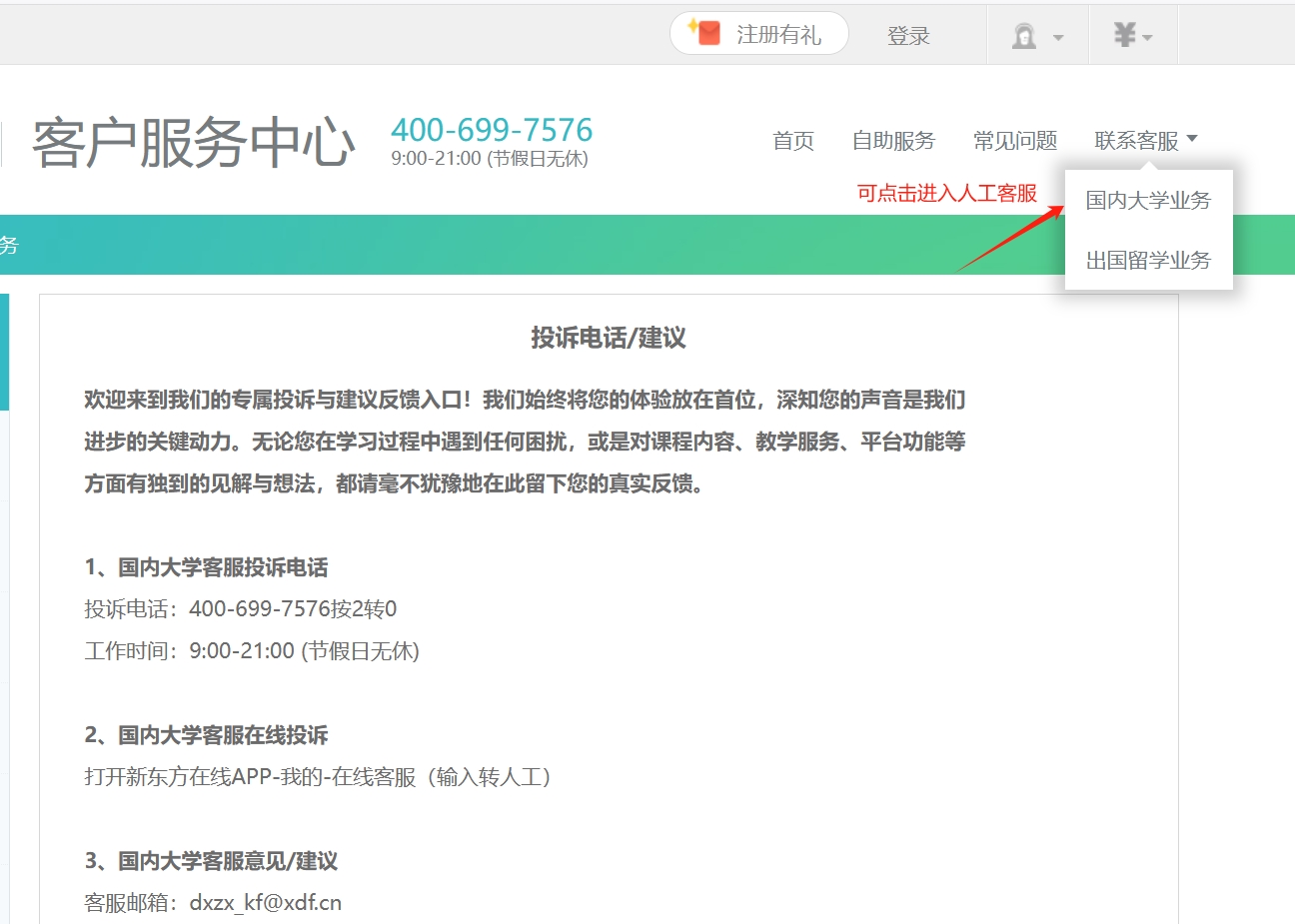Image resolution: width=1295 pixels, height=924 pixels.
Task: Click the 投诉电话/建议 page heading
Action: (x=609, y=339)
